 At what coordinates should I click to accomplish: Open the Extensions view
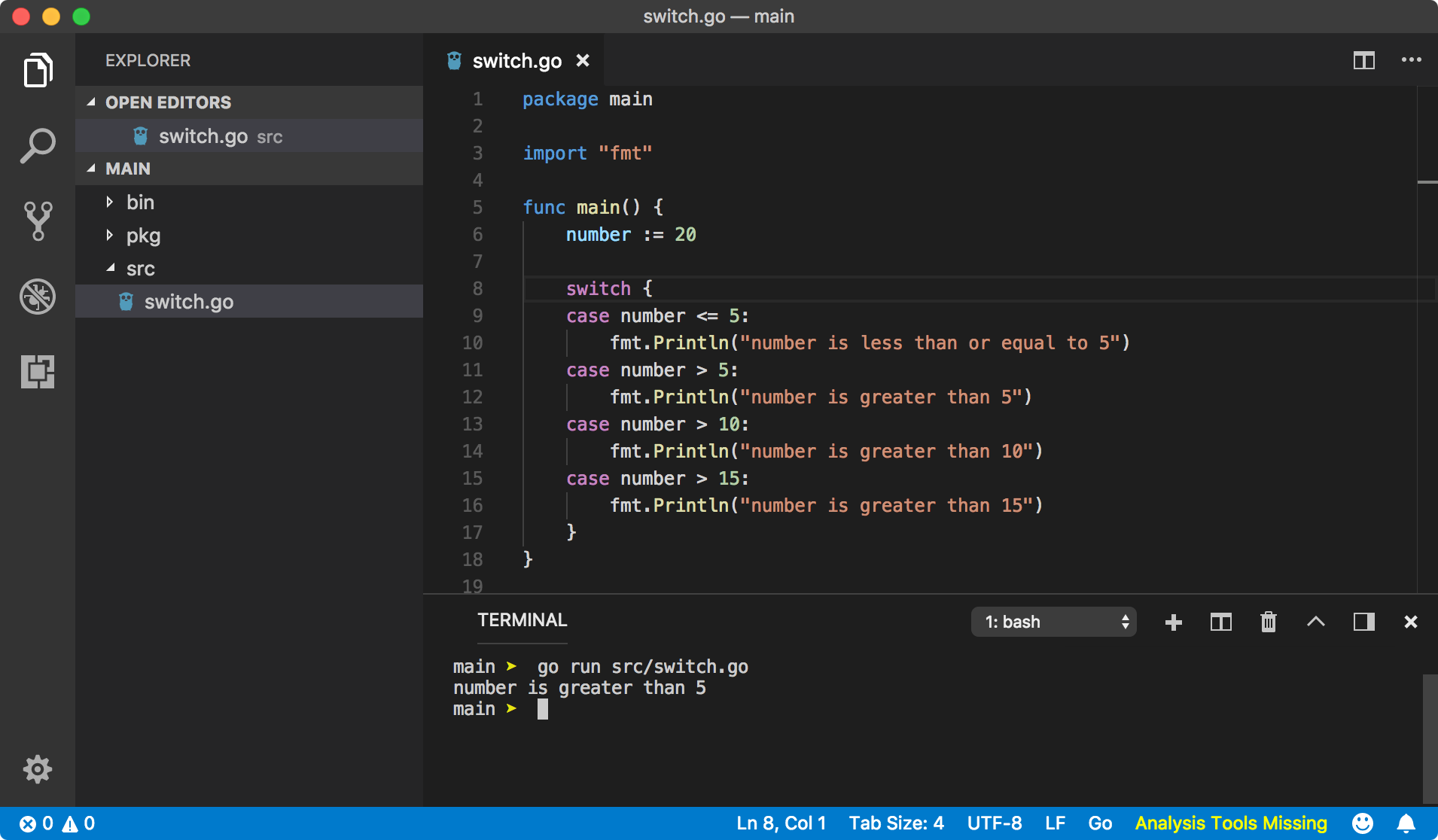tap(38, 371)
